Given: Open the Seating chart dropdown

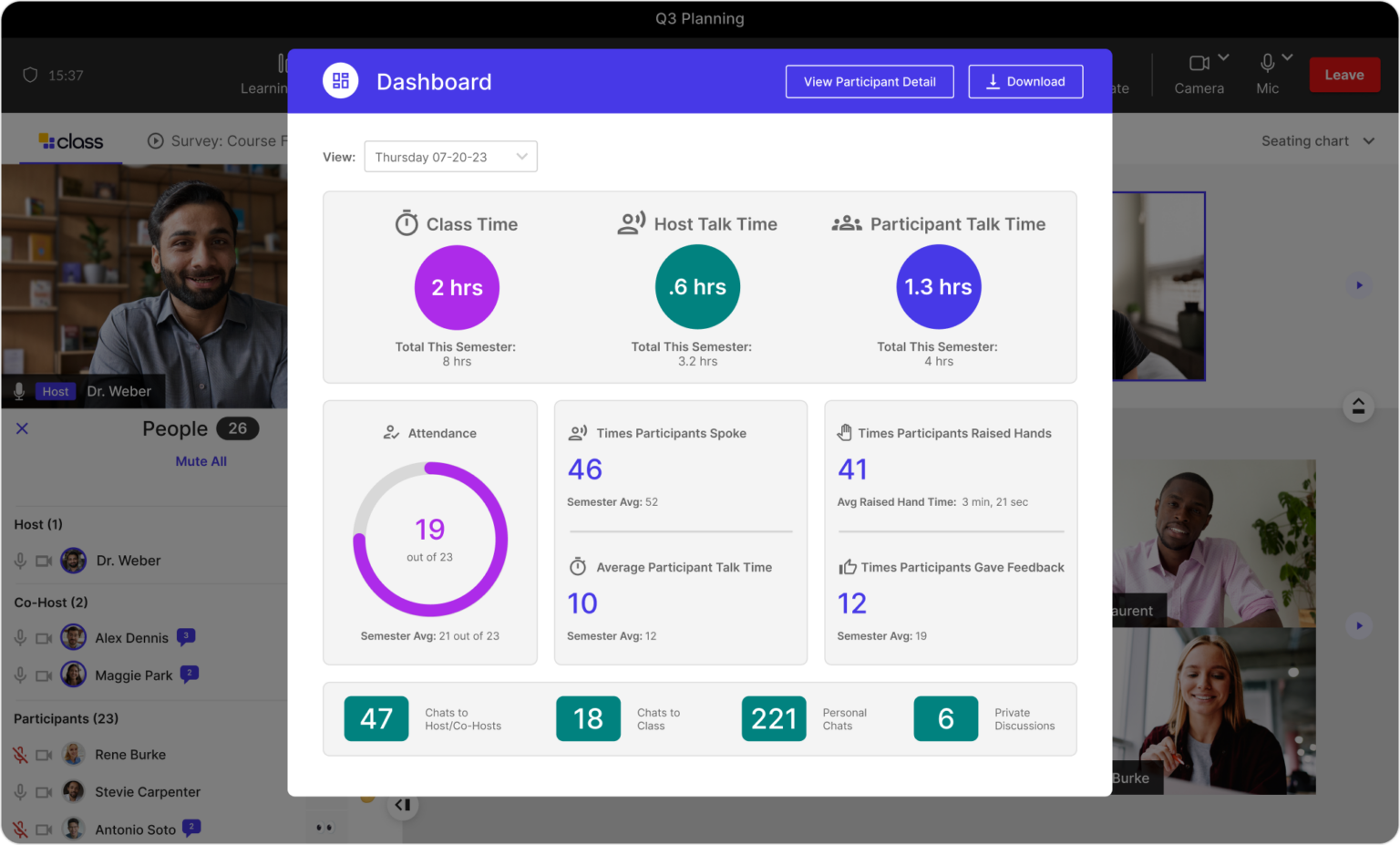Looking at the screenshot, I should point(1318,140).
